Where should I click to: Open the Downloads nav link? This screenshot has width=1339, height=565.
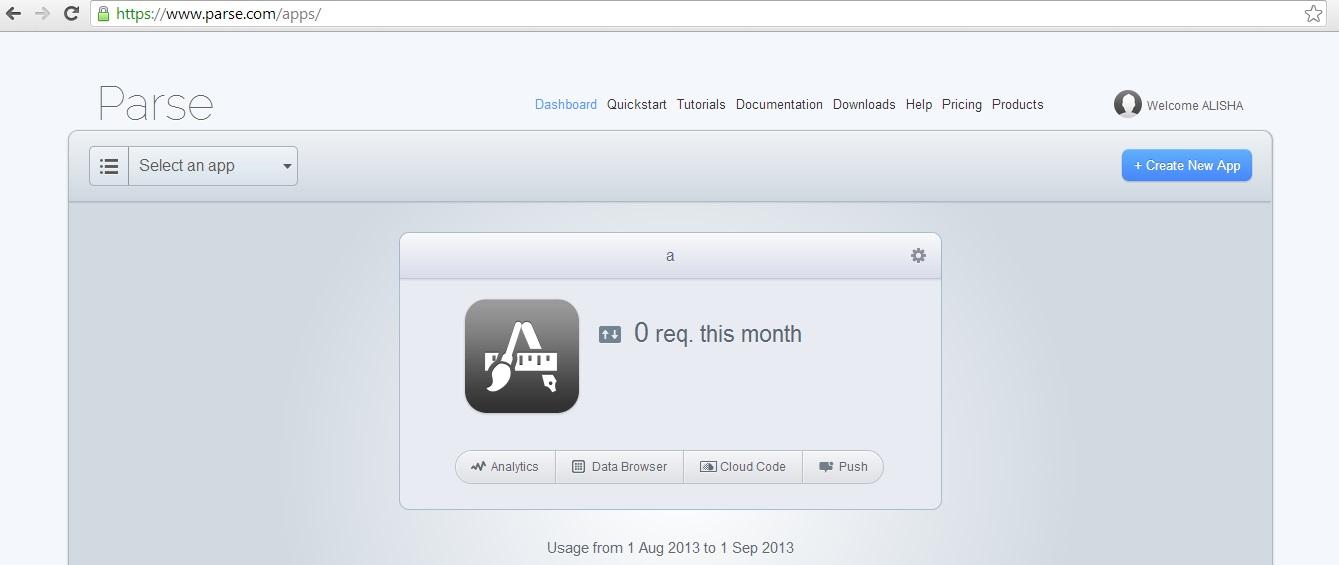click(x=864, y=104)
